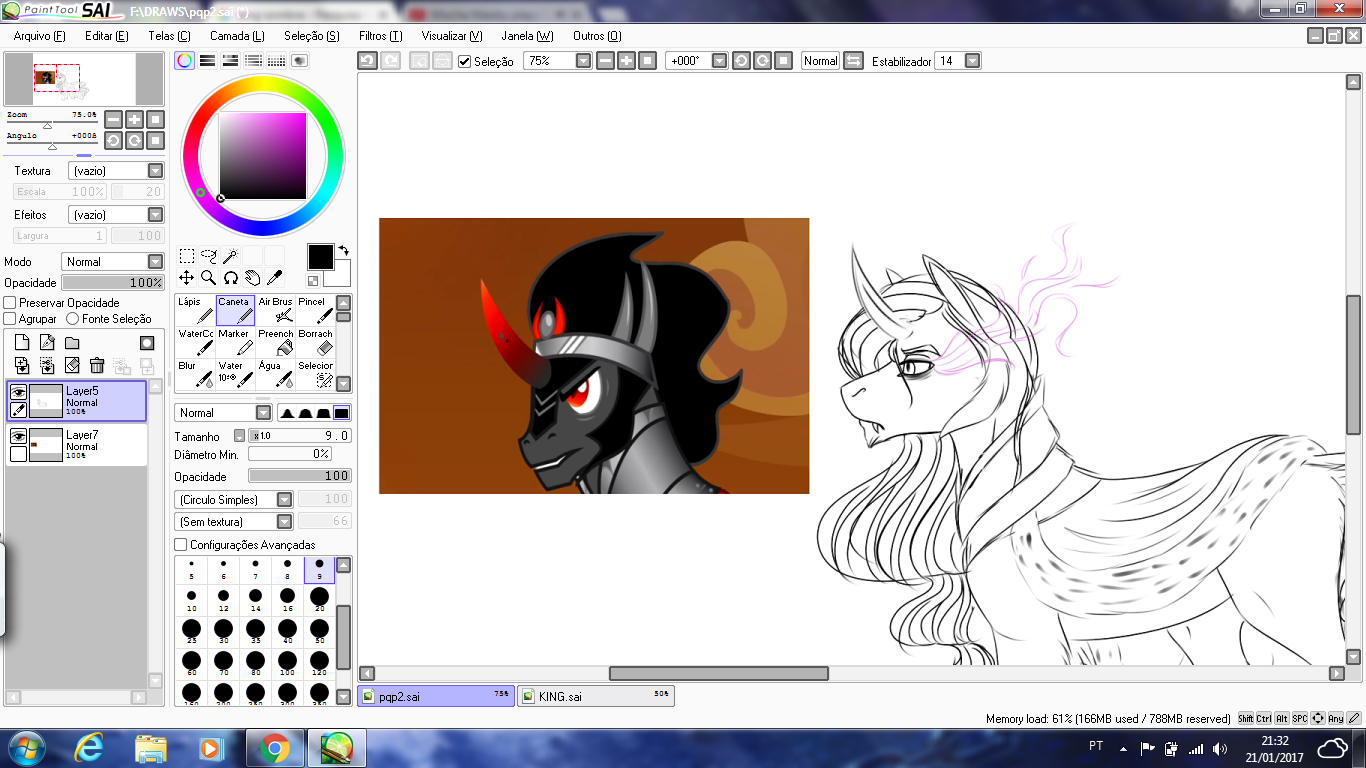Viewport: 1366px width, 768px height.
Task: Open the (Sem textura) brush texture dropdown
Action: (x=234, y=522)
